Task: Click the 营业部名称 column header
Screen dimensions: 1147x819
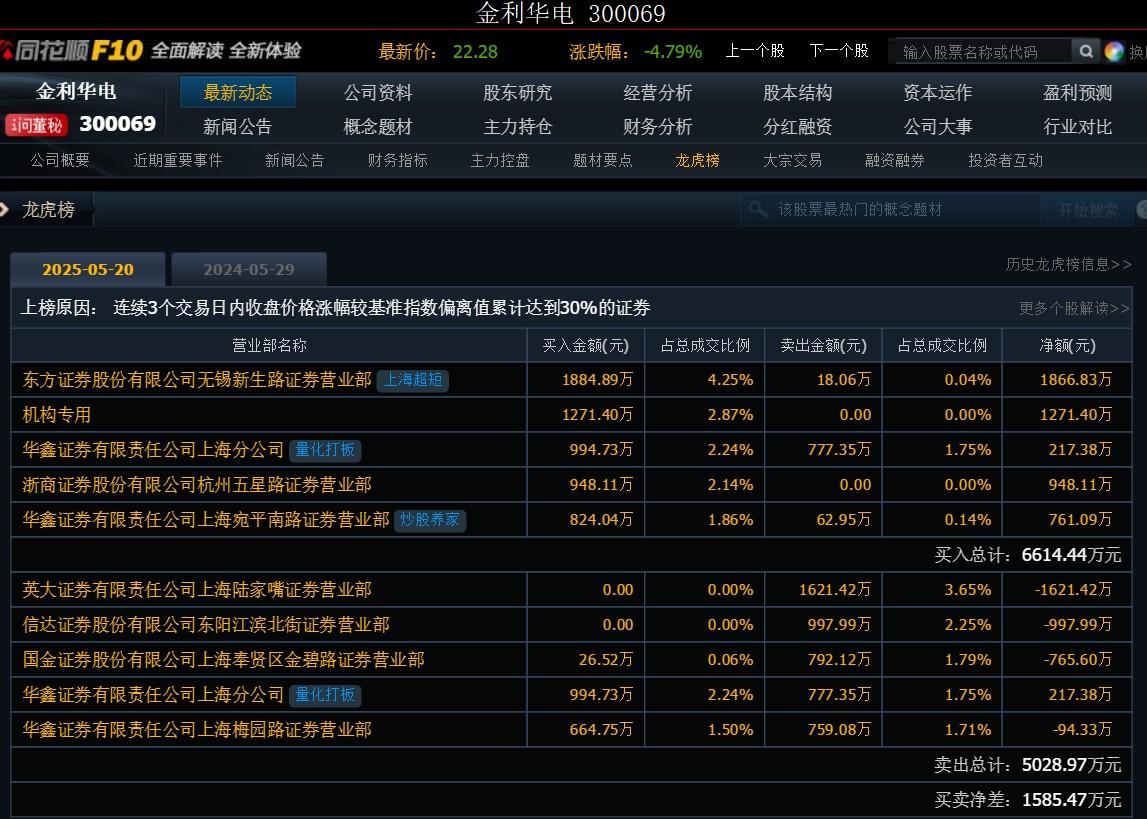Action: coord(269,346)
